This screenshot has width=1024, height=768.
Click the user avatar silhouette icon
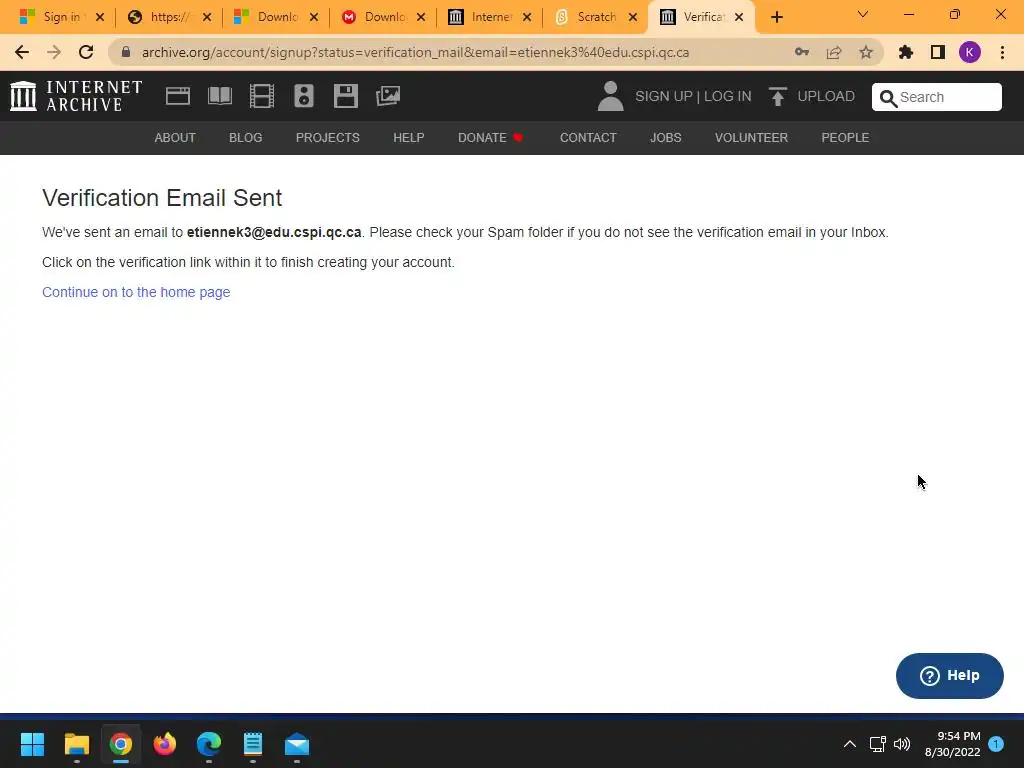[611, 96]
